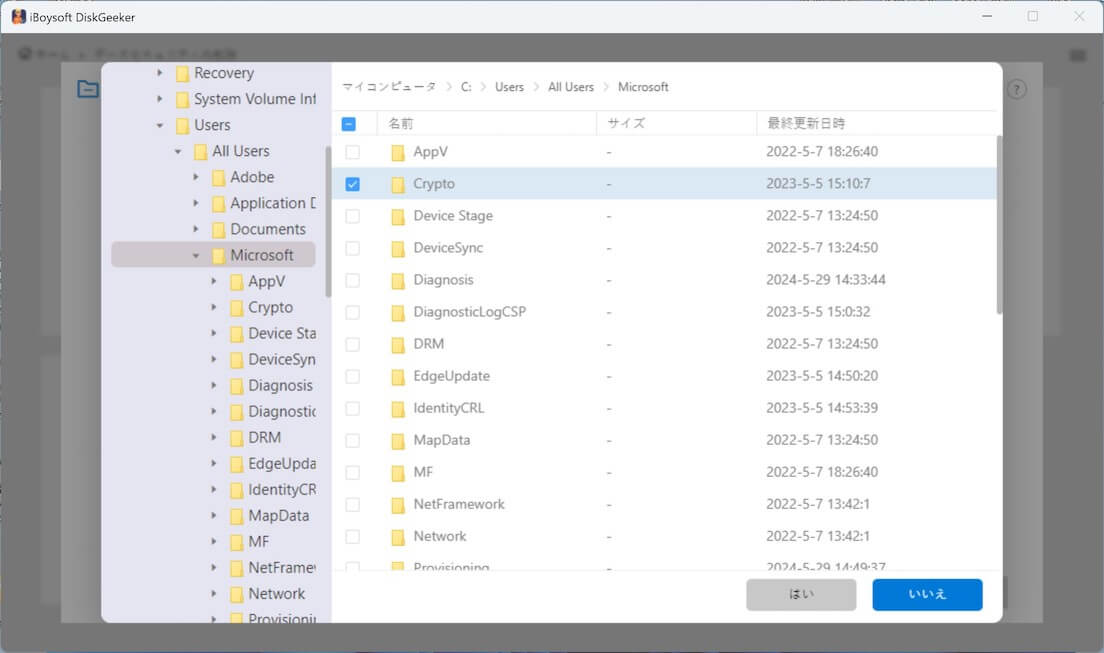Click the EdgeUpdate folder icon in list
The image size is (1104, 653).
click(x=398, y=376)
